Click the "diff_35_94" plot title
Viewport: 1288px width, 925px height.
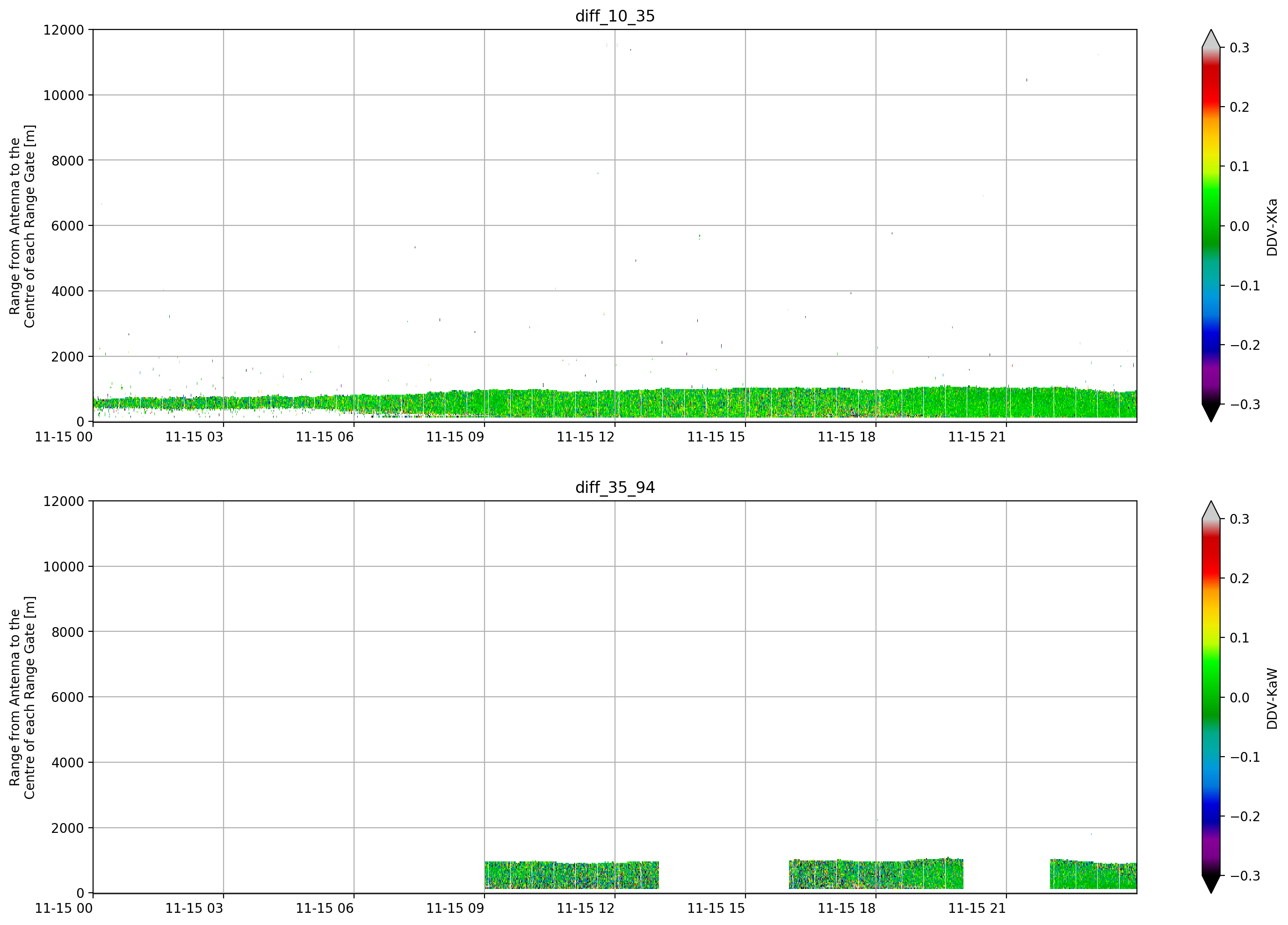click(x=615, y=487)
